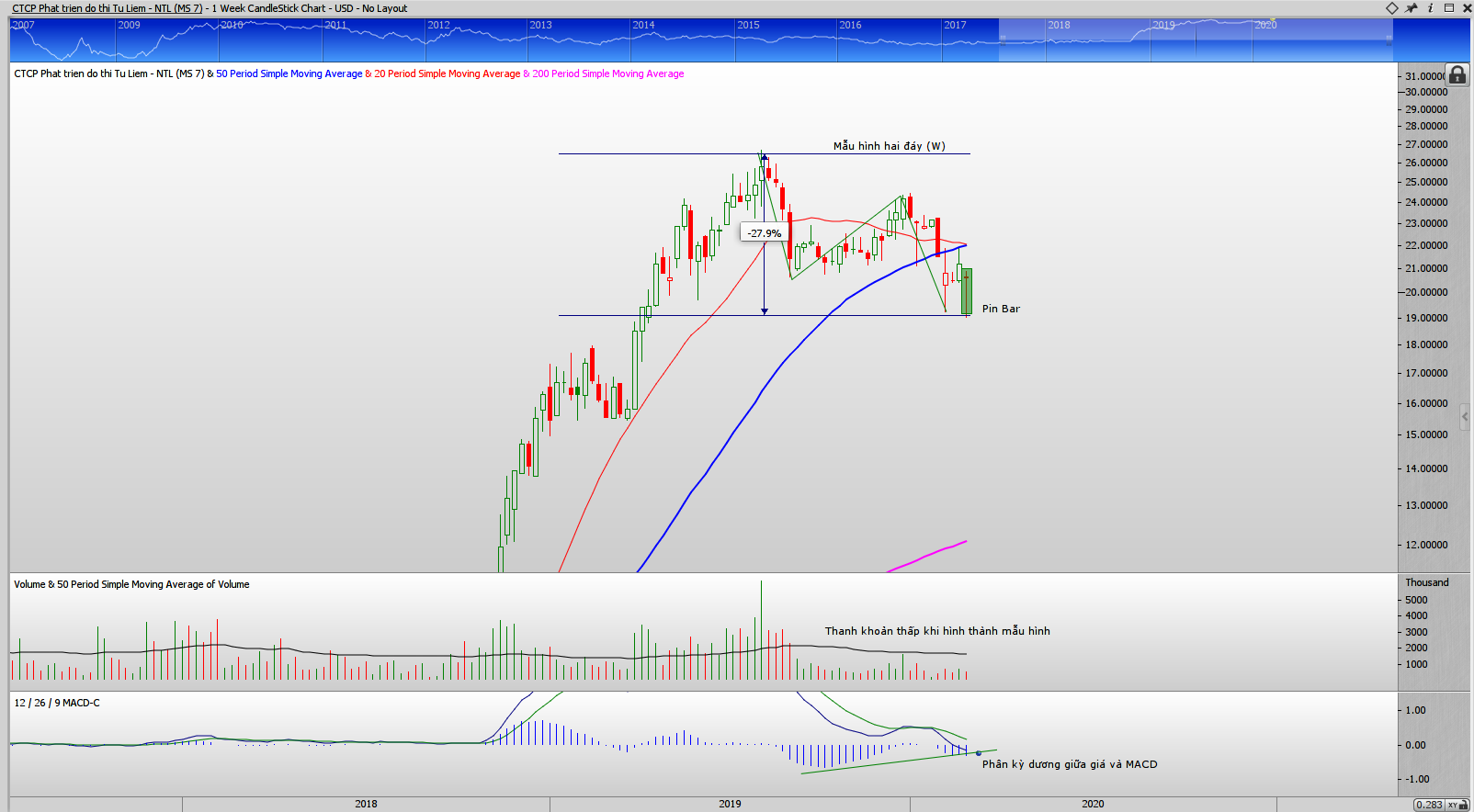Viewport: 1474px width, 812px height.
Task: Jump to 2012 in the overview timeline
Action: (438, 25)
